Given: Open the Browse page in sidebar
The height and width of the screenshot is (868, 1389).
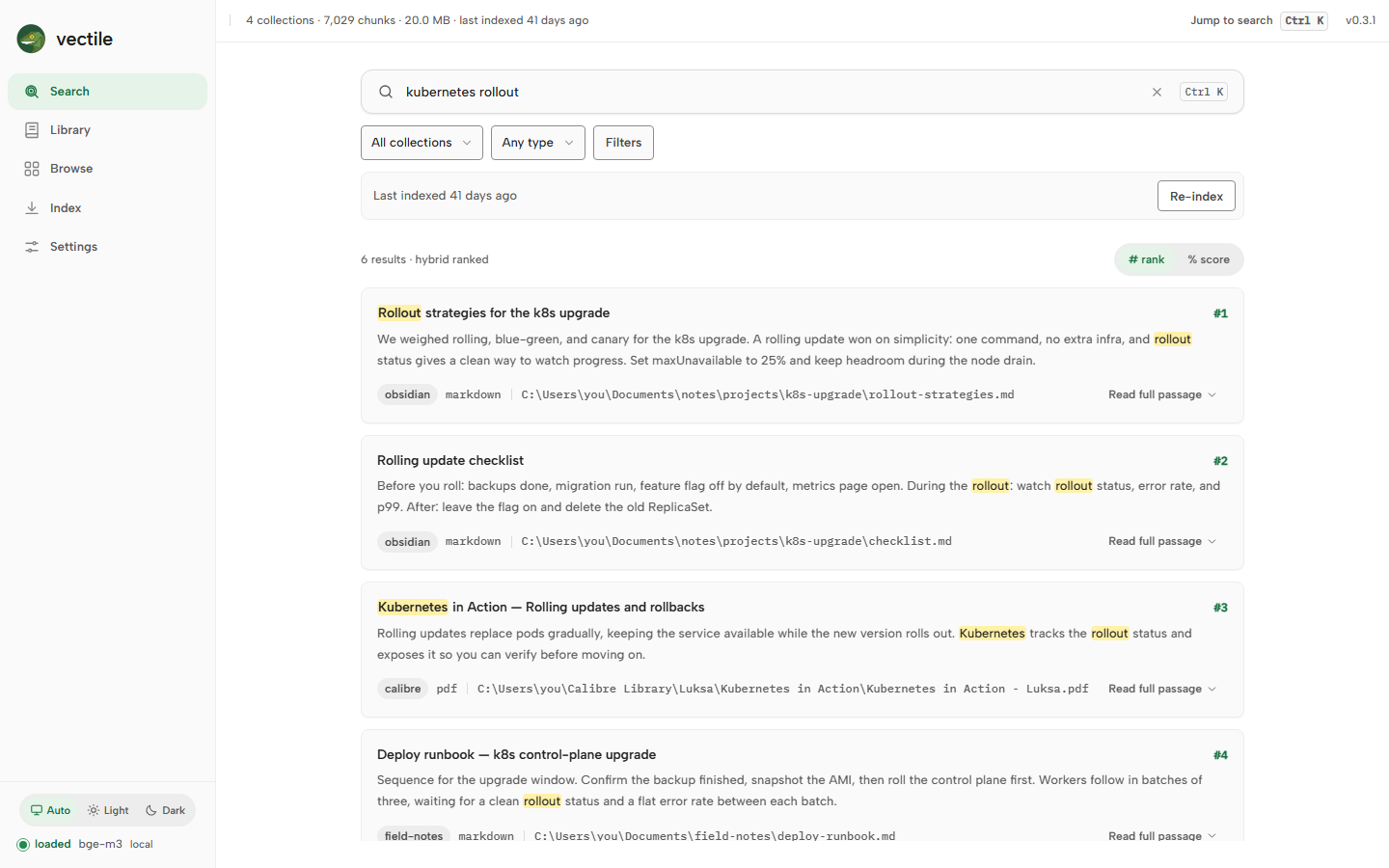Looking at the screenshot, I should pos(107,169).
